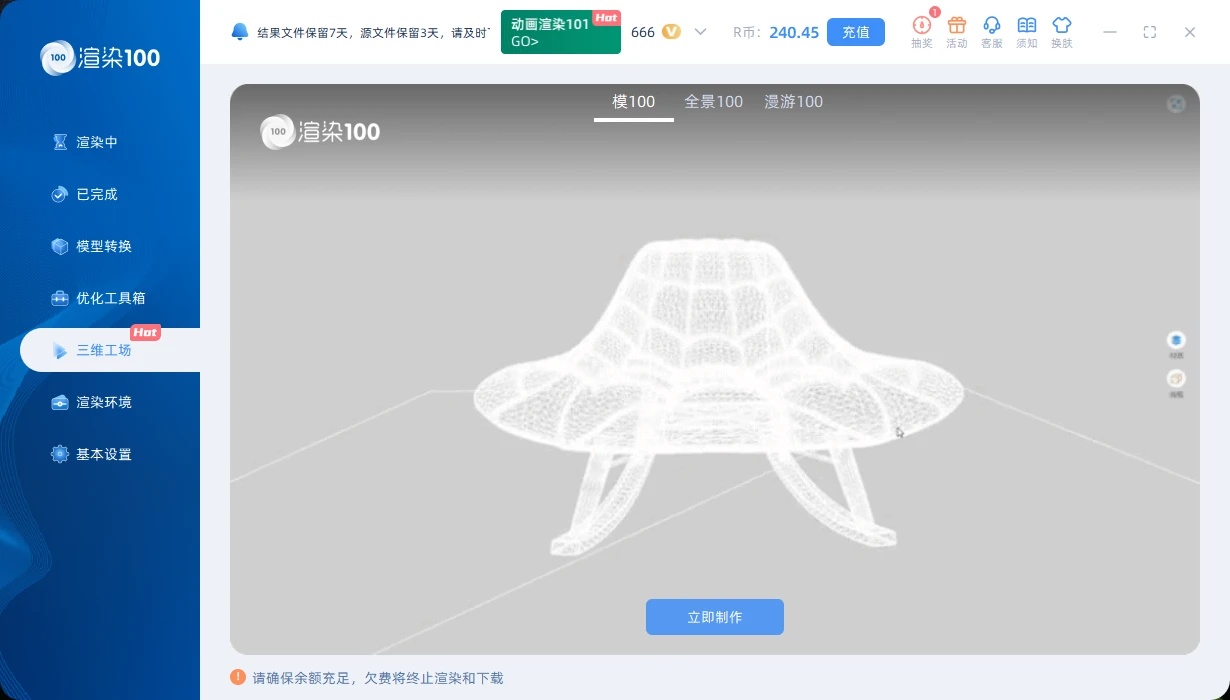This screenshot has height=700, width=1230.
Task: Click the checkmark icon beside 已完成
Action: tap(60, 194)
